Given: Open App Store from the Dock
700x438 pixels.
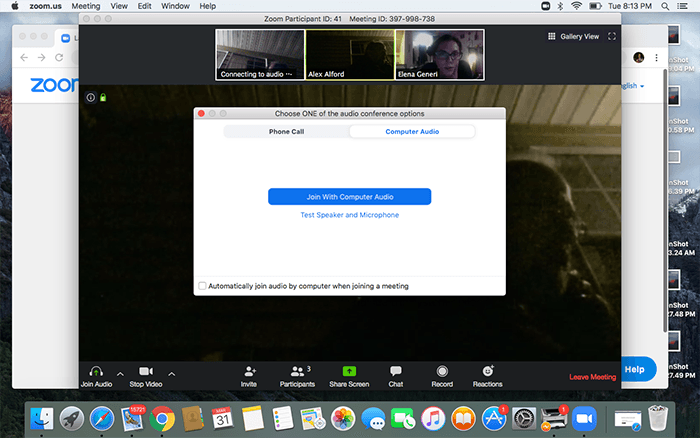Looking at the screenshot, I should (494, 419).
